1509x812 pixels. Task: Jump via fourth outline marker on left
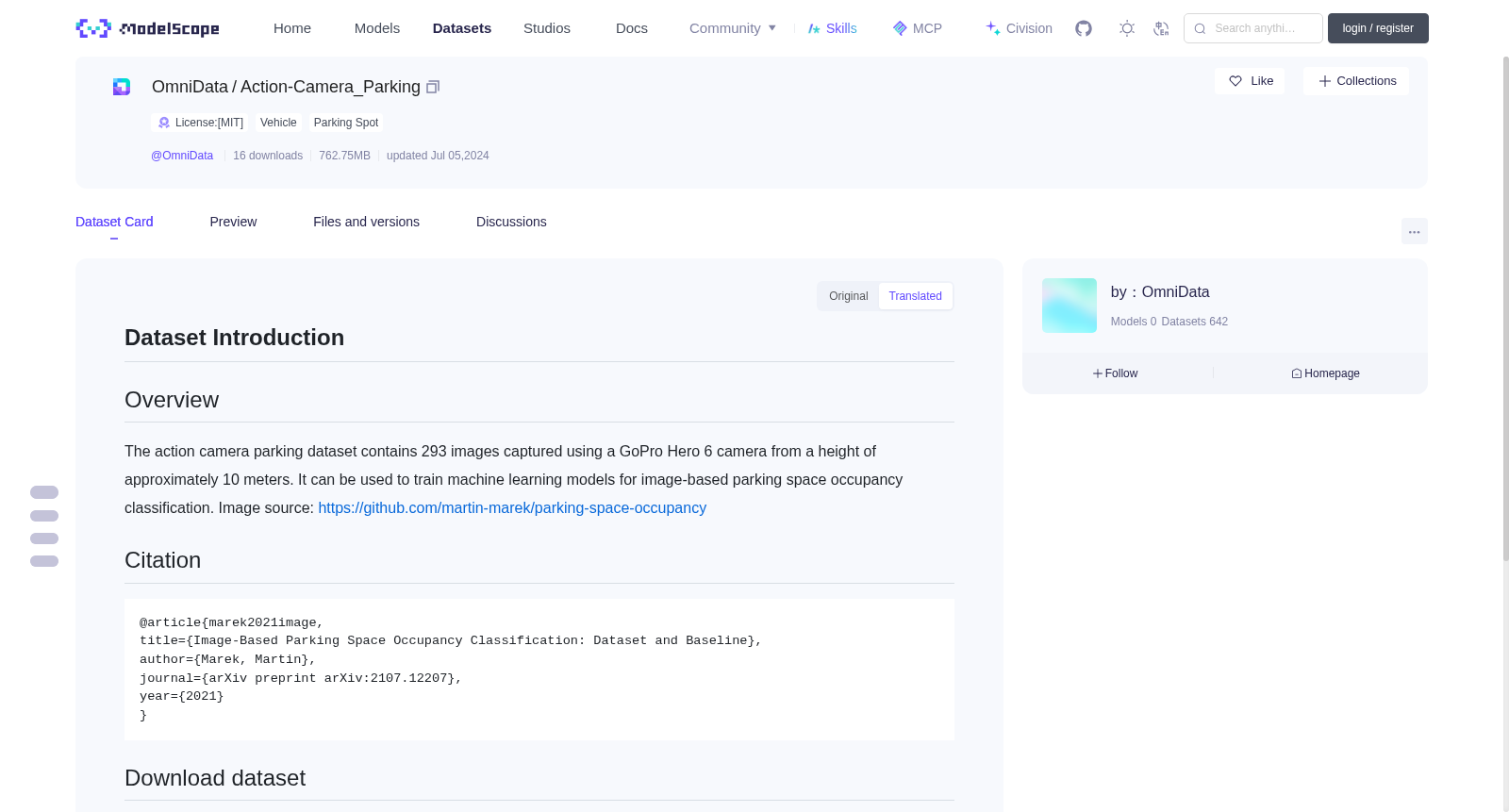[44, 561]
